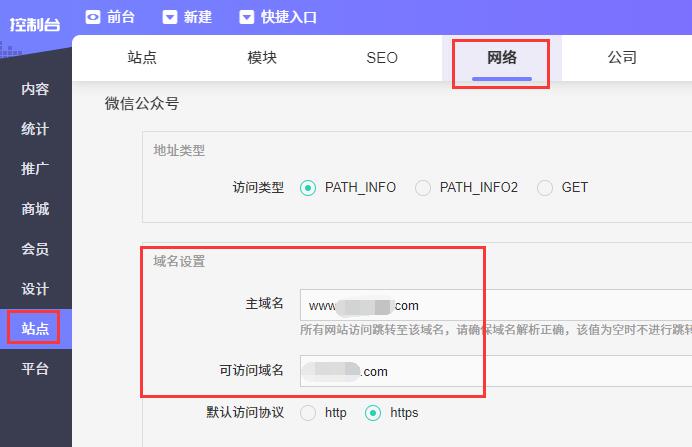Open the SEO tab
This screenshot has width=692, height=447.
(382, 58)
